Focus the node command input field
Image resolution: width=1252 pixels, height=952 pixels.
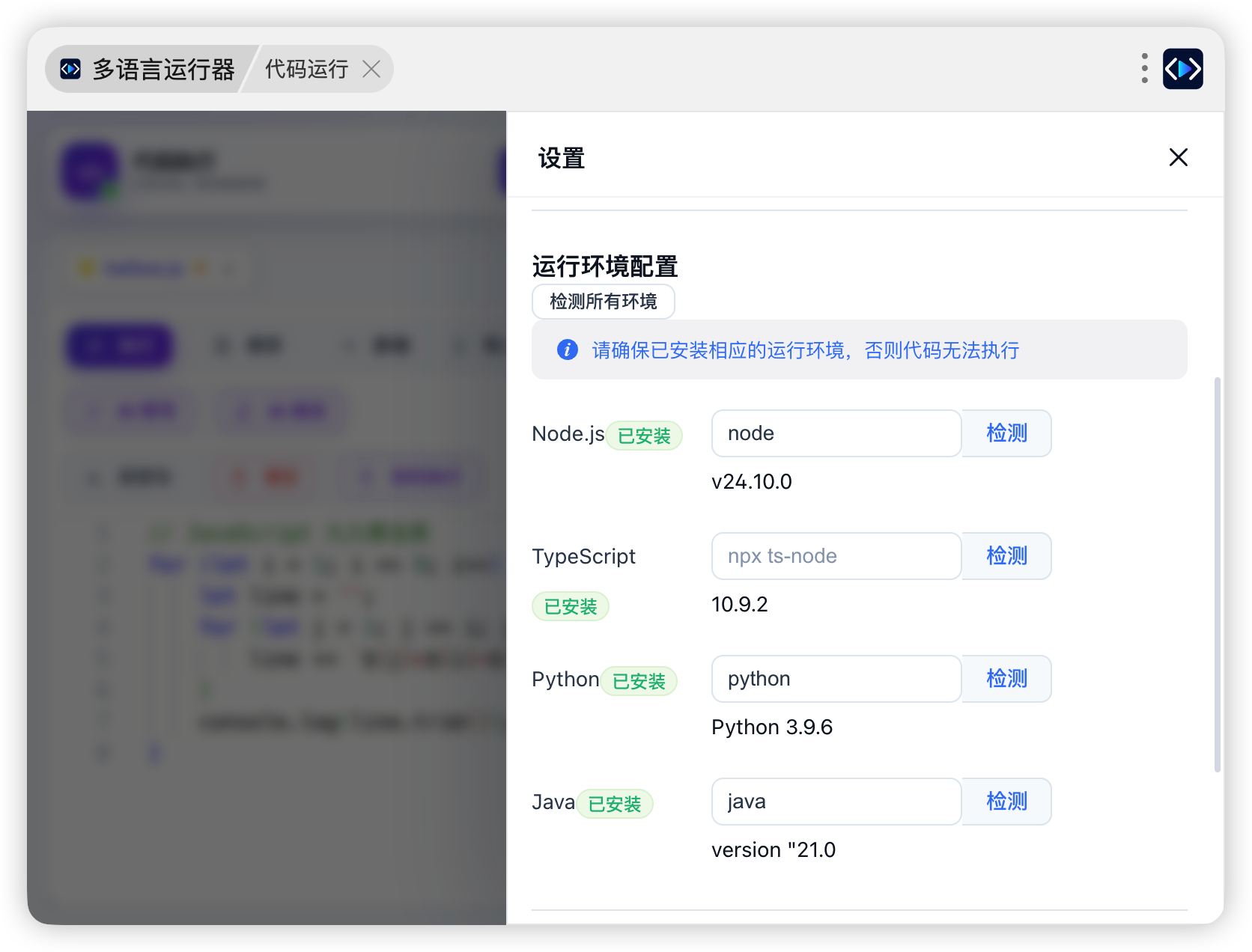click(x=836, y=433)
